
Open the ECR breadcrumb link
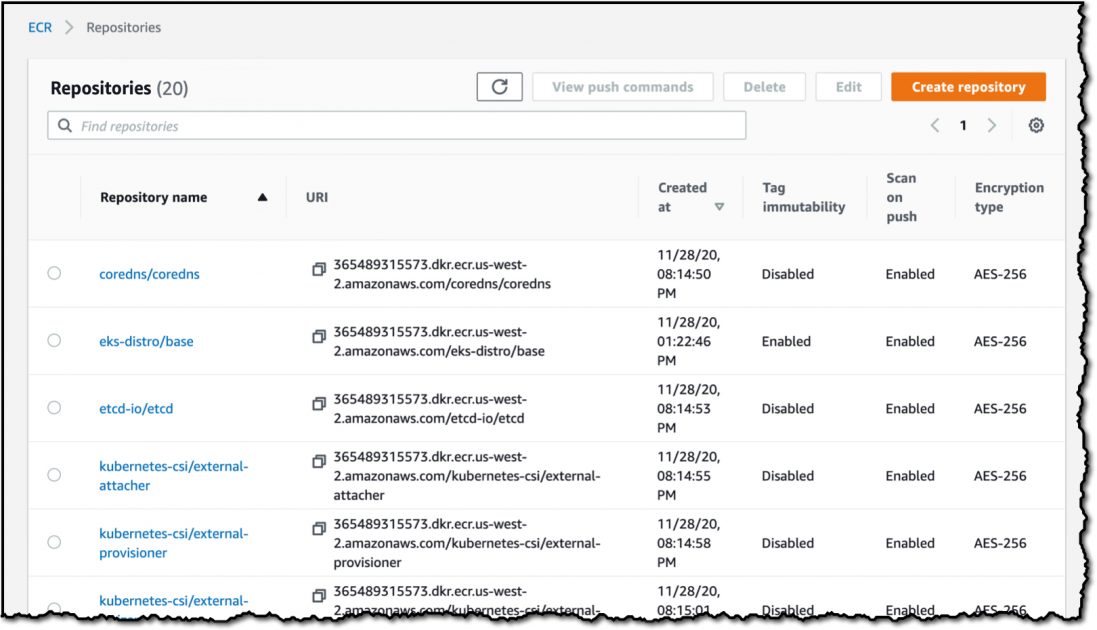click(x=38, y=27)
